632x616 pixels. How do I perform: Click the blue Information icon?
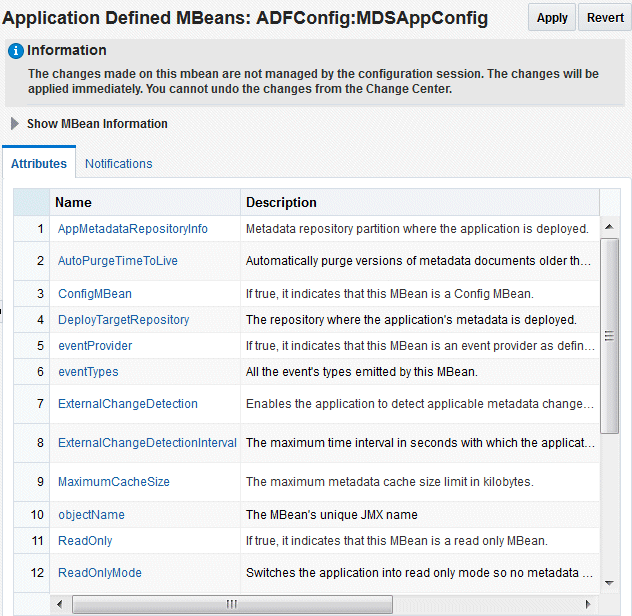[16, 51]
